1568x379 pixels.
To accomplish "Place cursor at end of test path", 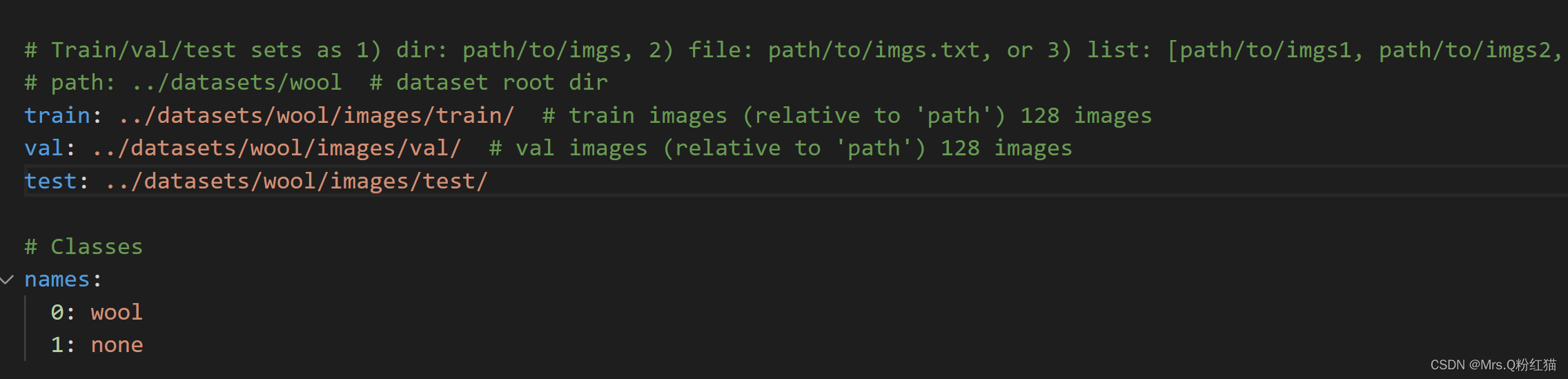I will pos(489,181).
